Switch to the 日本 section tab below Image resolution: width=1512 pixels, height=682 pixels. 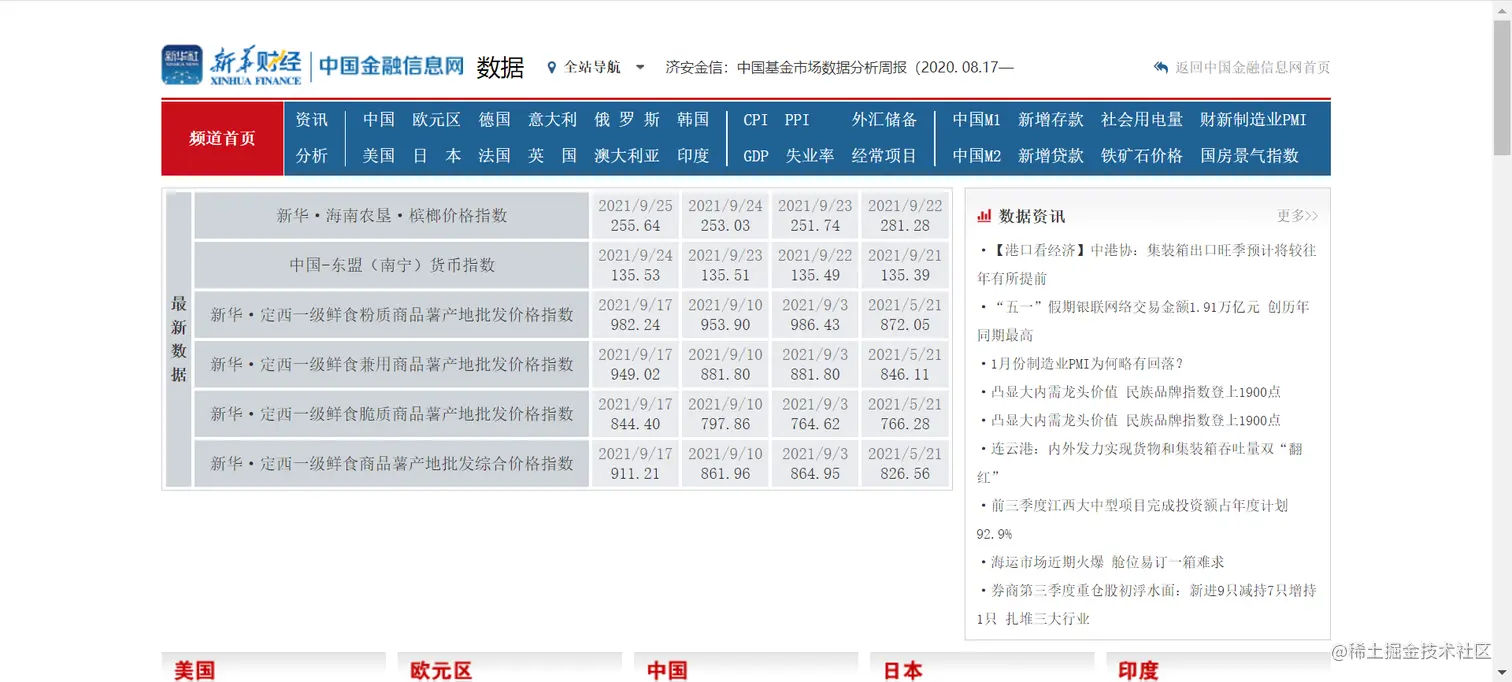click(x=903, y=671)
